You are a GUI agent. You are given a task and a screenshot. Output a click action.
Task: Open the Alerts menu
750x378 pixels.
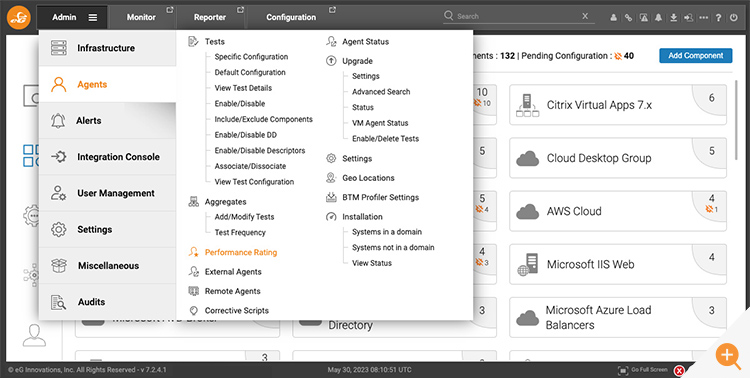click(x=108, y=121)
